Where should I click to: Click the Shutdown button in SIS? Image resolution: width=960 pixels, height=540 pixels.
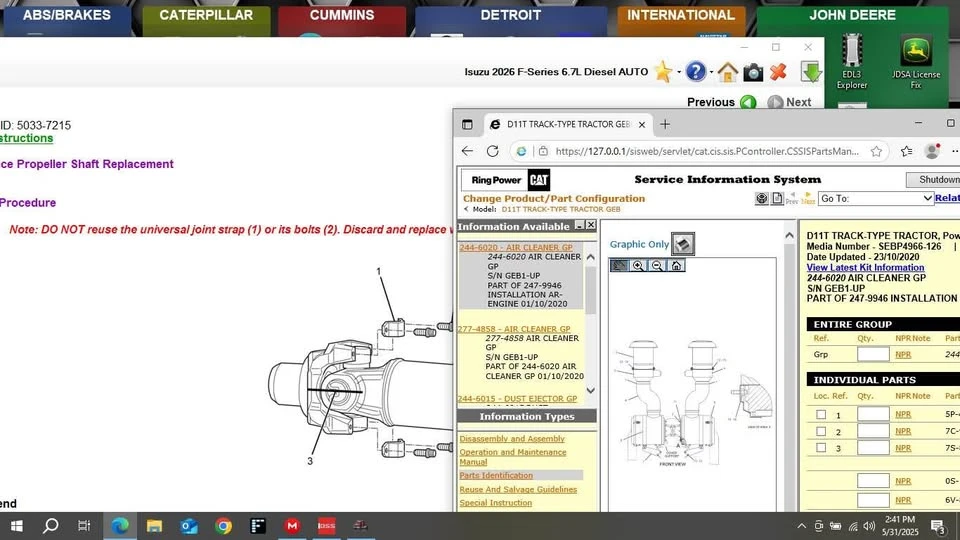click(x=934, y=179)
